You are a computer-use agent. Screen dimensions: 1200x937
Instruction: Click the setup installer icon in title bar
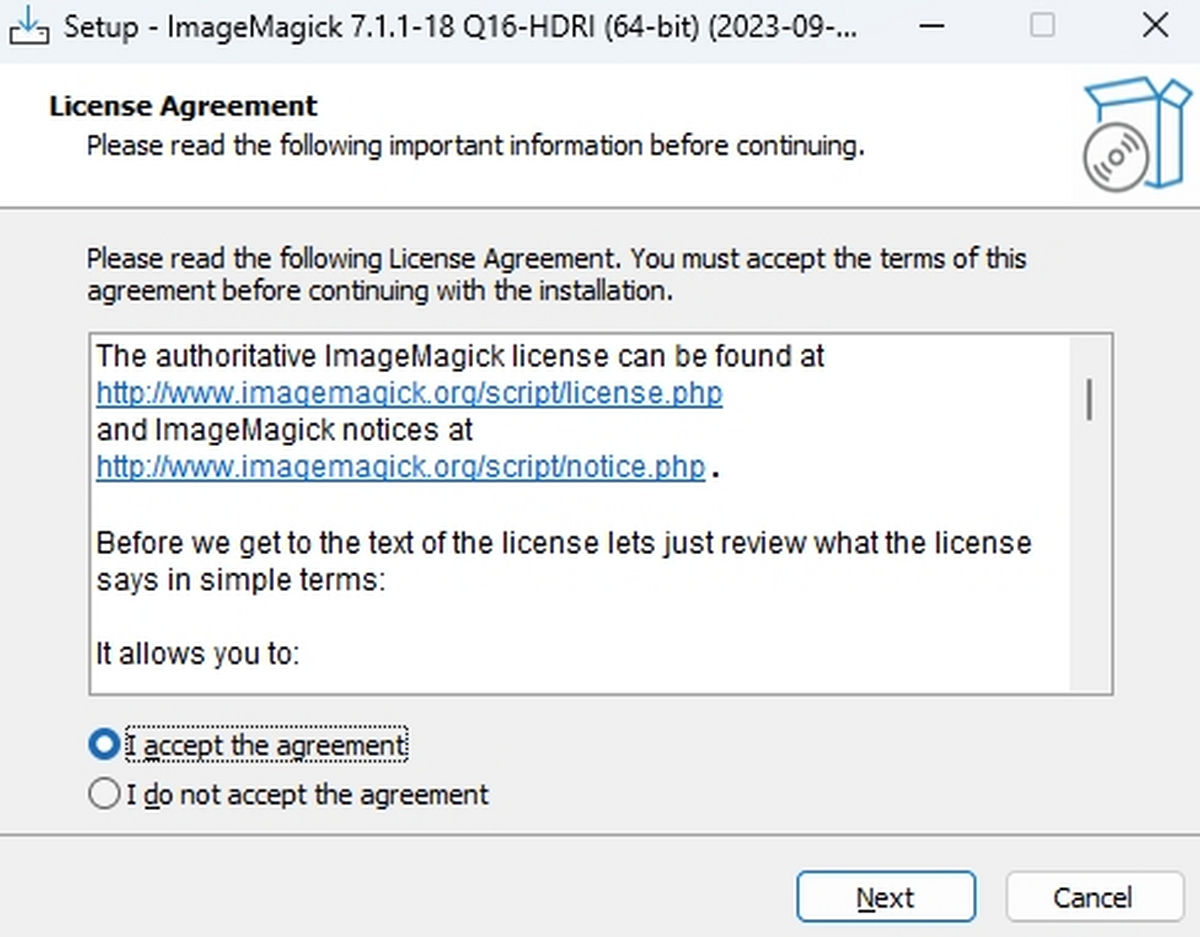click(x=28, y=25)
